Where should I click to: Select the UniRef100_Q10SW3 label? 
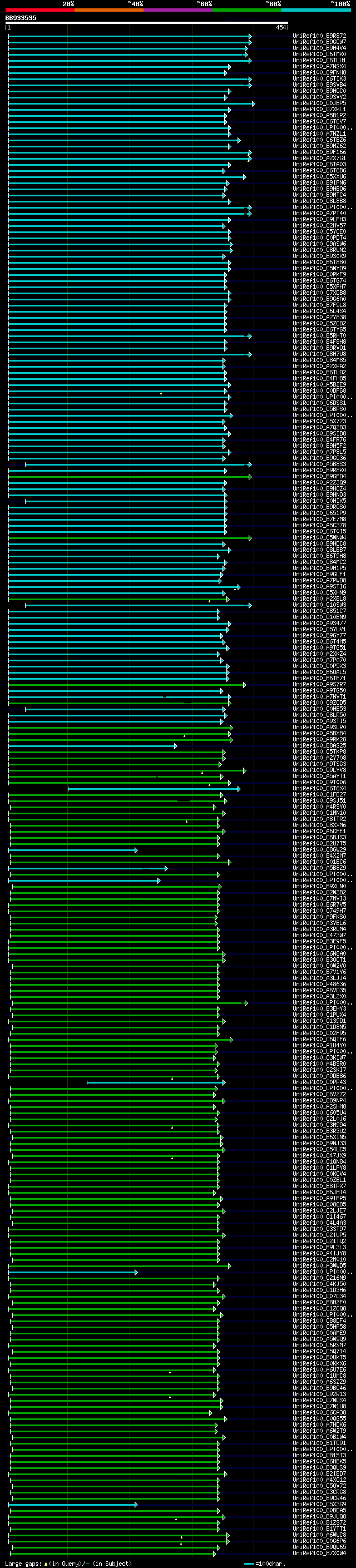[x=319, y=605]
